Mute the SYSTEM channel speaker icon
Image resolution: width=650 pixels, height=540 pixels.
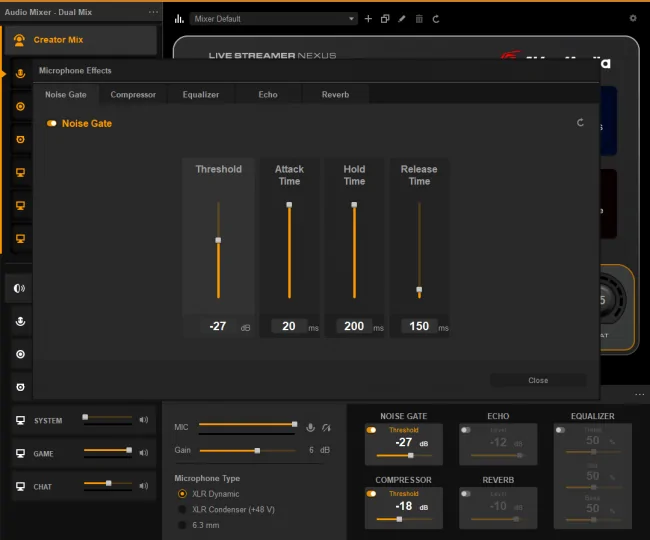point(143,420)
